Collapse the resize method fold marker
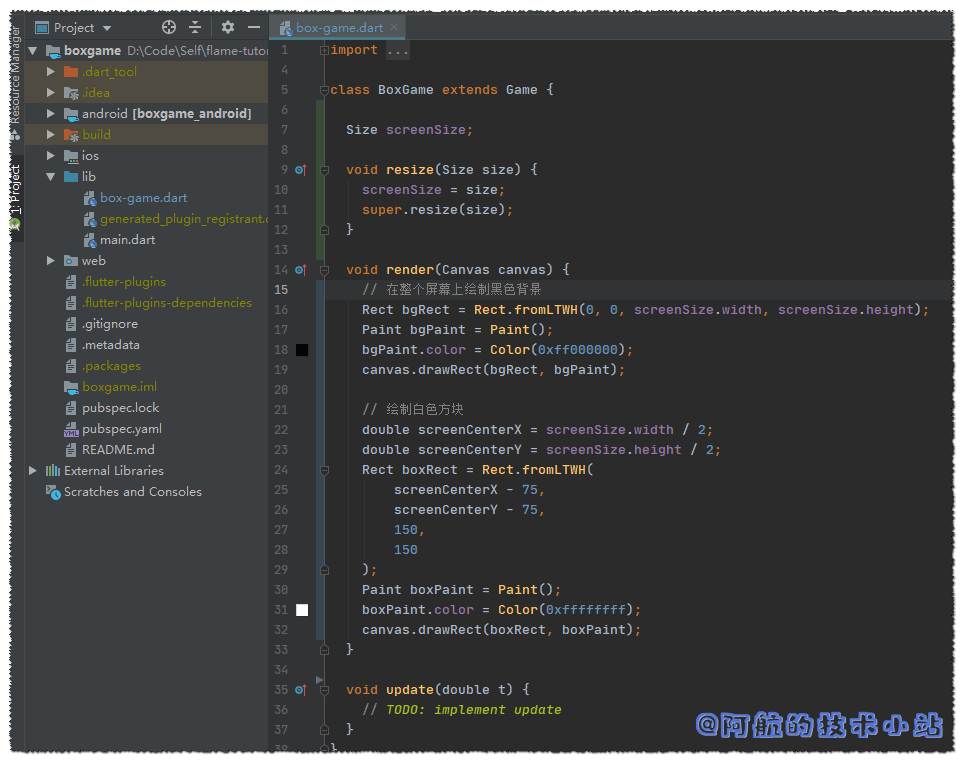 point(325,170)
